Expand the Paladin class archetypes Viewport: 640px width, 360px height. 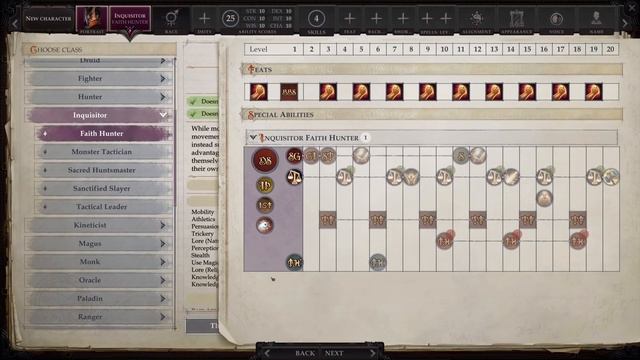click(163, 299)
